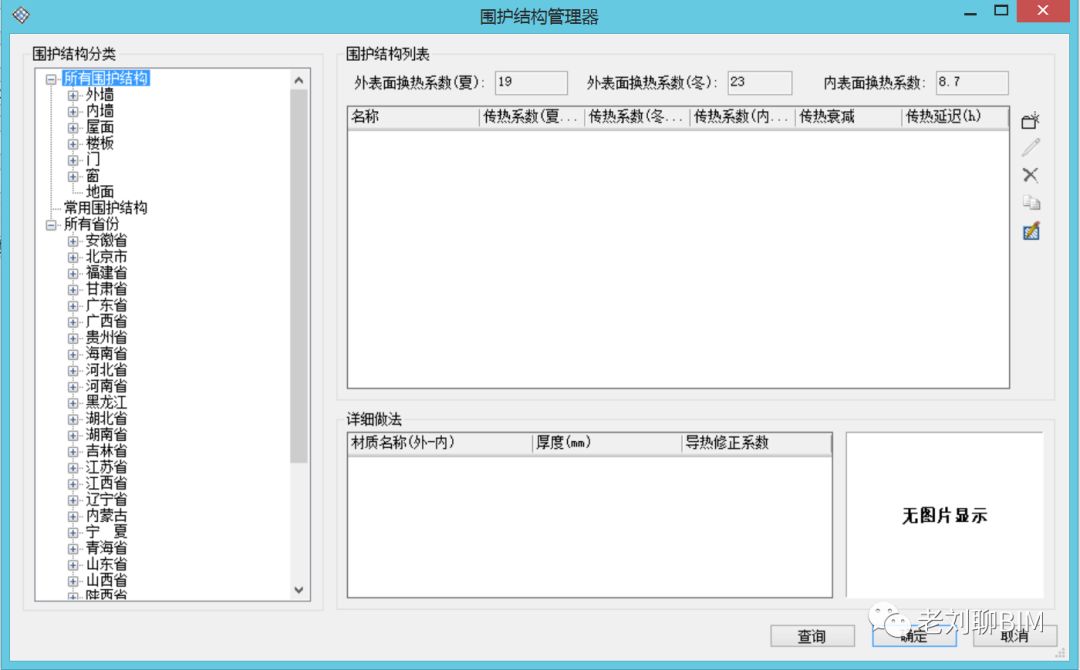Click the app icon in title bar
Image resolution: width=1080 pixels, height=670 pixels.
pyautogui.click(x=21, y=14)
